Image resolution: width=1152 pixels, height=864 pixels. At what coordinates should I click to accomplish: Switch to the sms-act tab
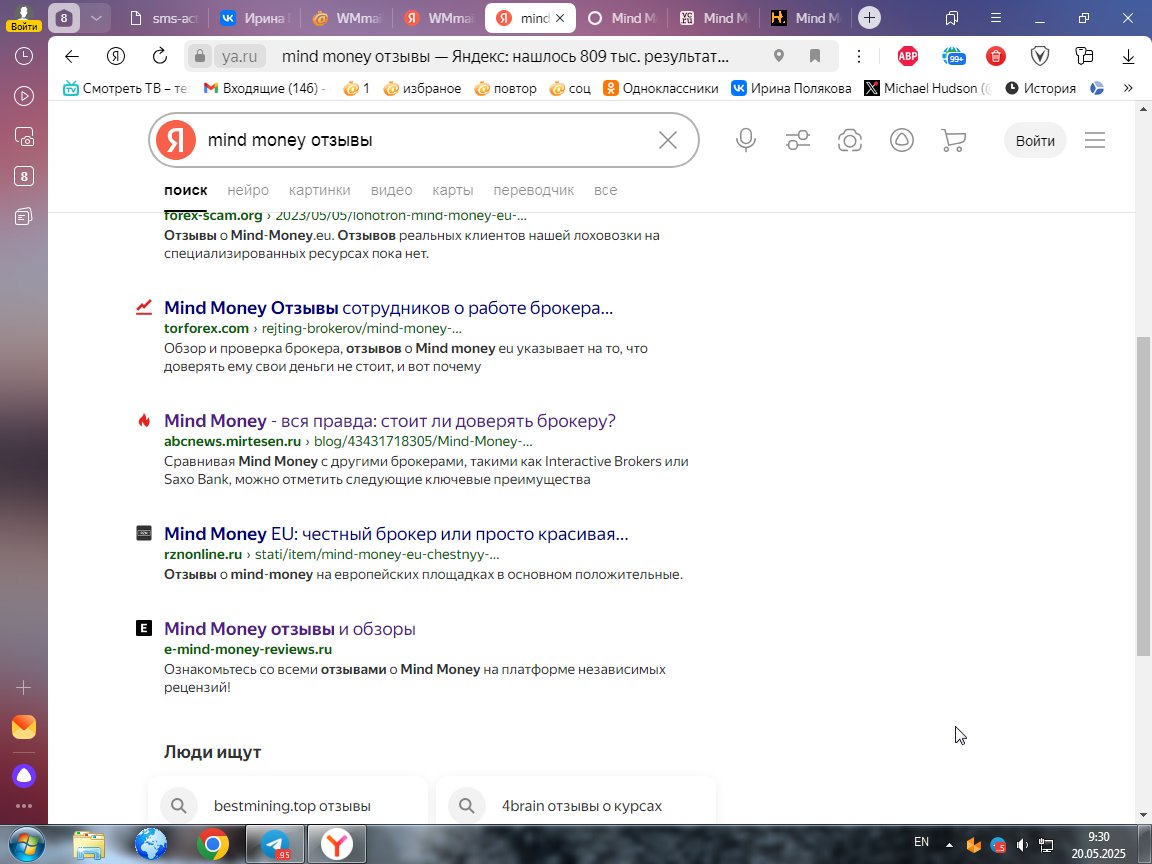coord(163,18)
